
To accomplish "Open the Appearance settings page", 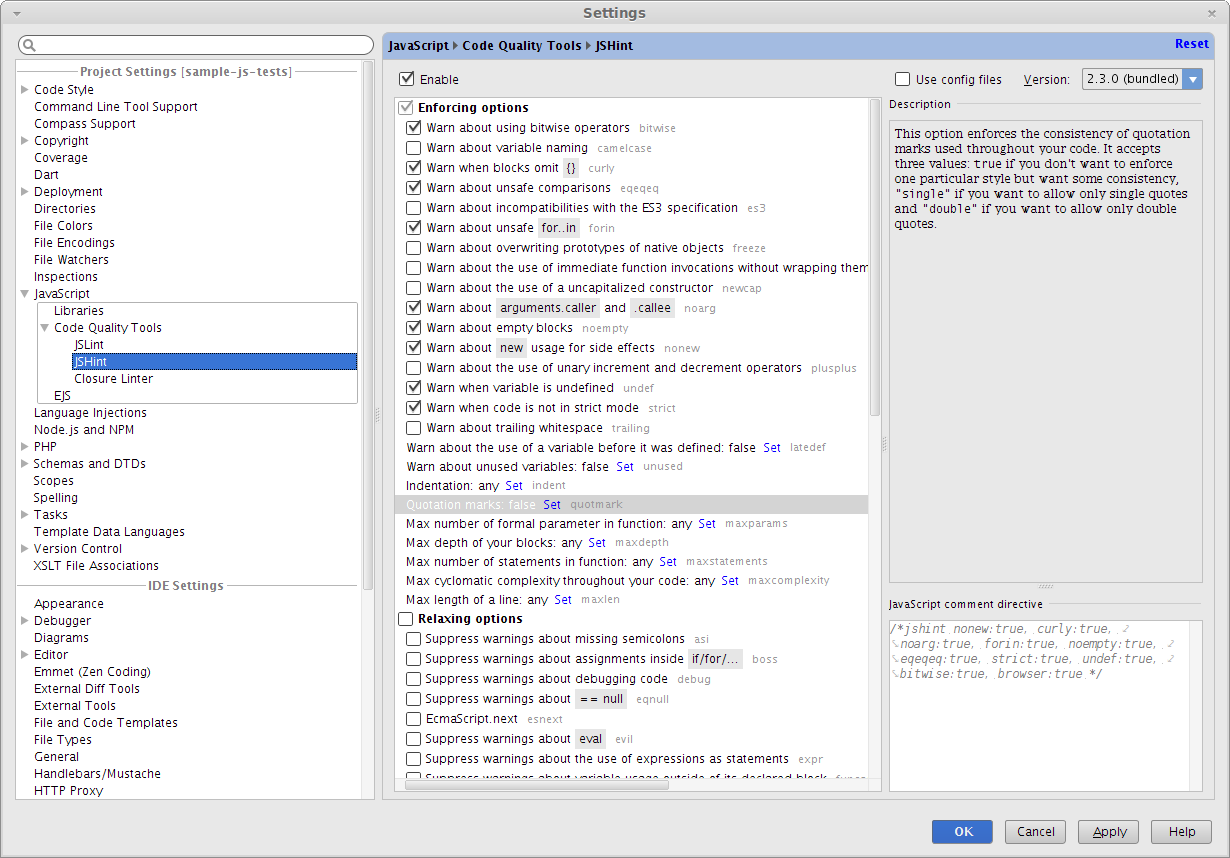I will (x=69, y=604).
